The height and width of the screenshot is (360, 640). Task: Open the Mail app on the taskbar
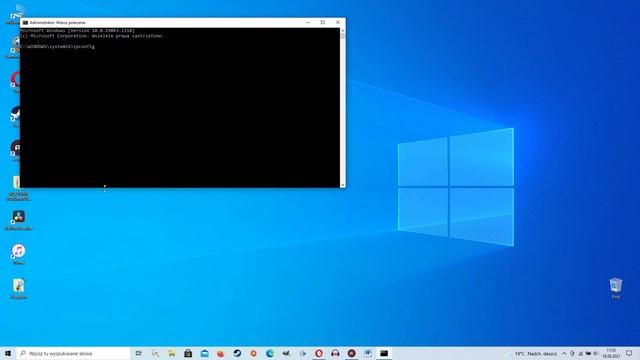(x=204, y=353)
